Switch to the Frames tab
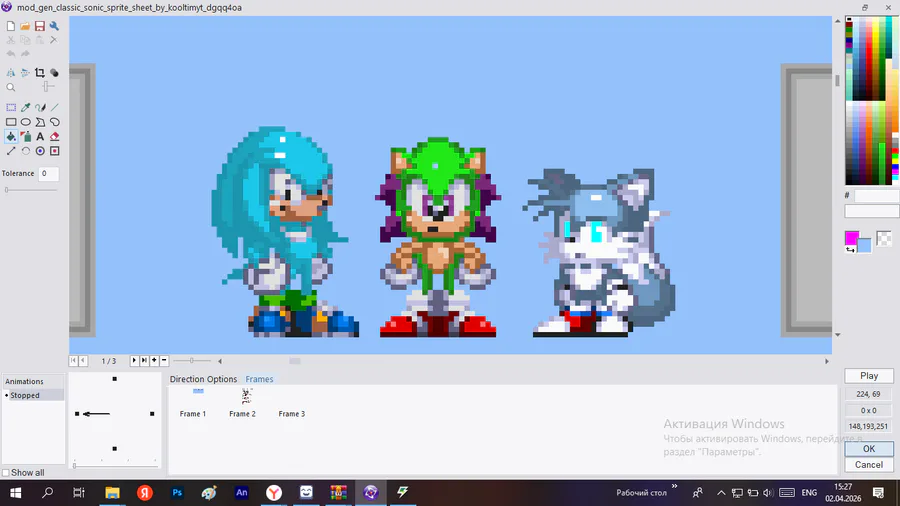The image size is (900, 506). point(259,379)
